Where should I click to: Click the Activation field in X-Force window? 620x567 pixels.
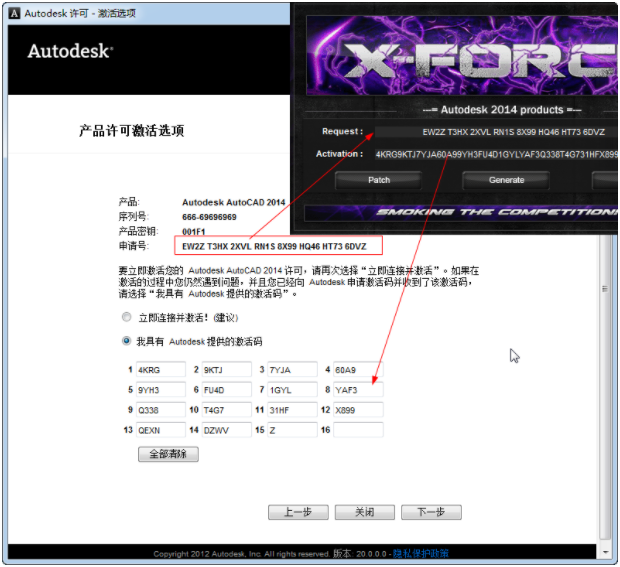click(496, 154)
